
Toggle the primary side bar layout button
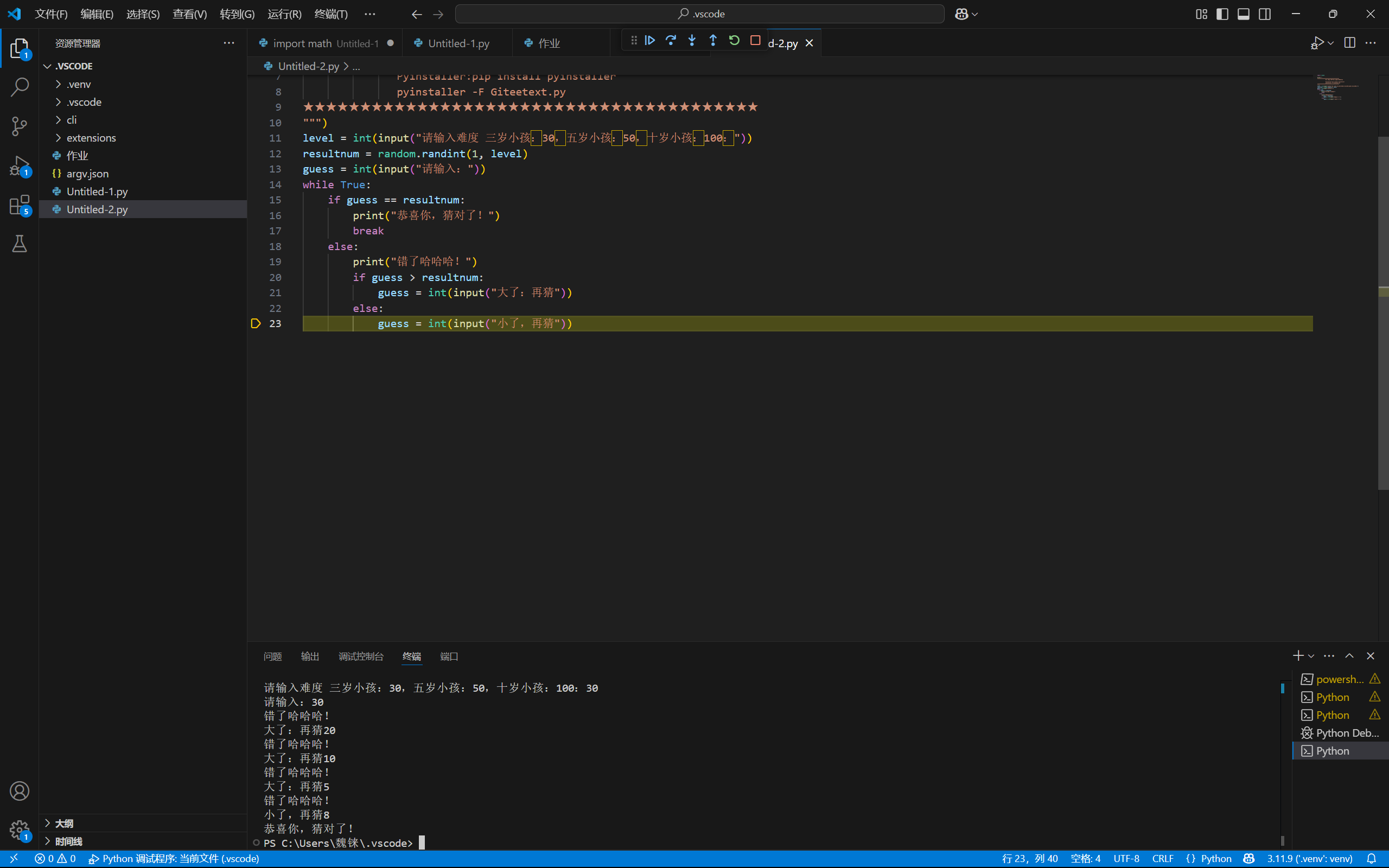[x=1222, y=14]
